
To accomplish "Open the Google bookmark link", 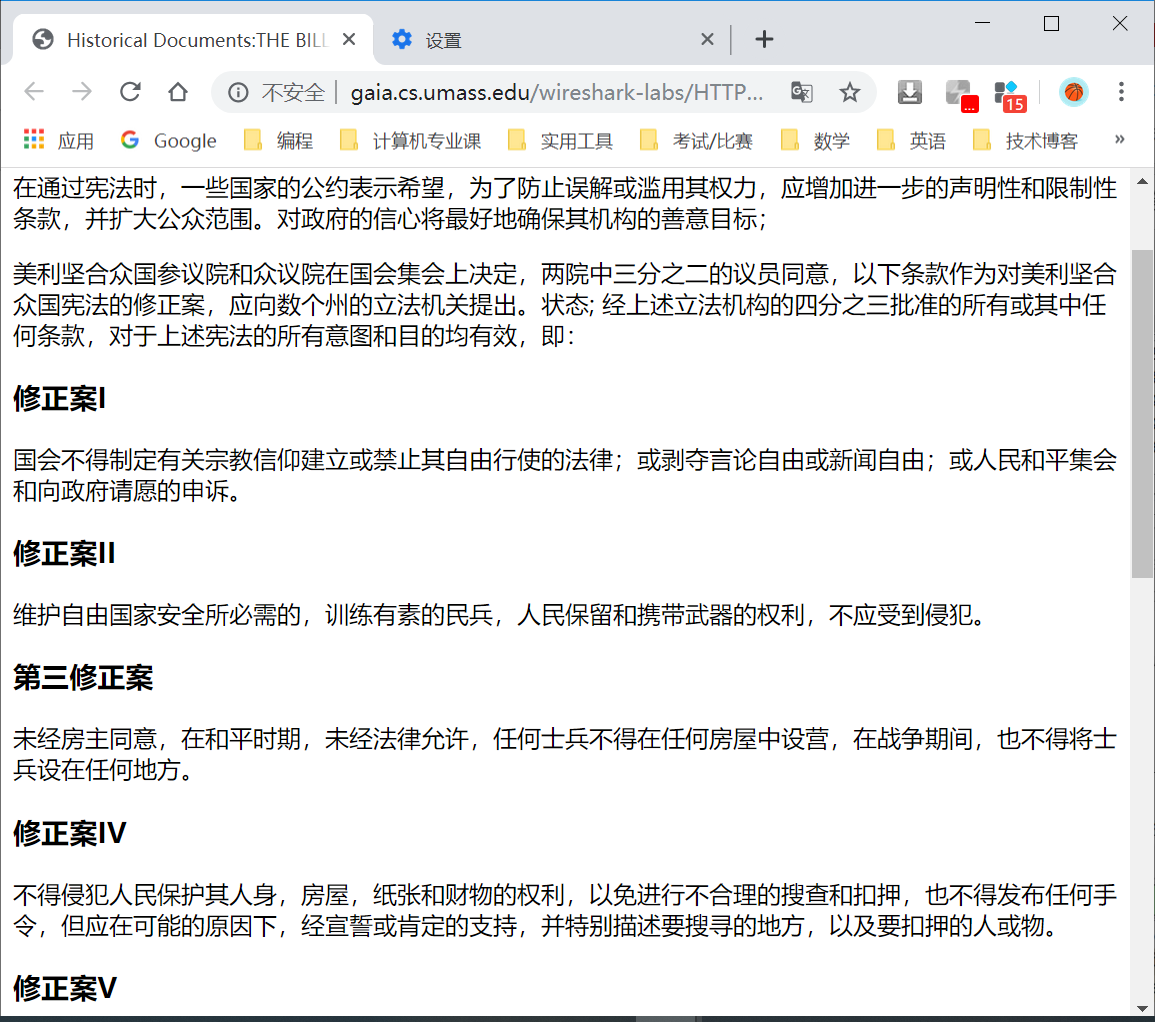I will (168, 140).
